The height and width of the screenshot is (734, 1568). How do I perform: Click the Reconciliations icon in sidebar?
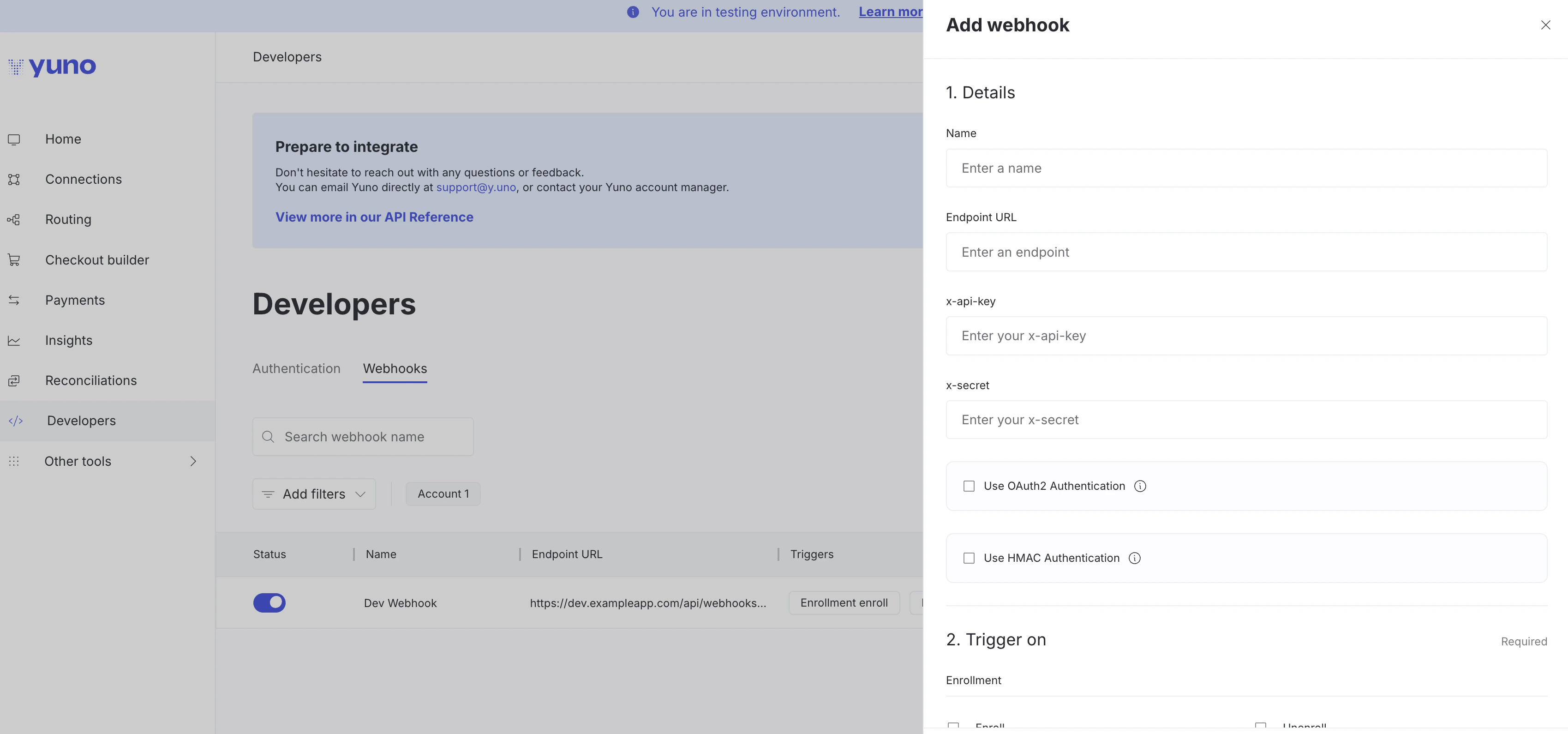(x=14, y=381)
